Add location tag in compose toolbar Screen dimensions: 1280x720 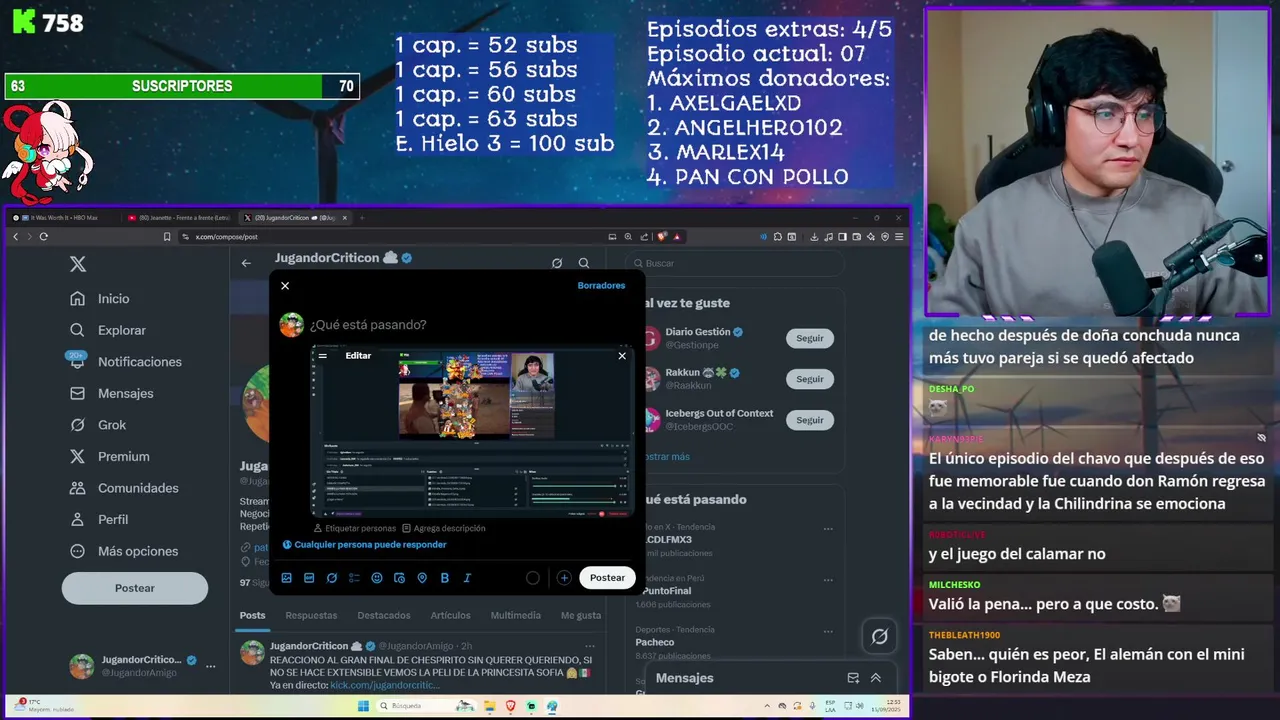[x=422, y=578]
